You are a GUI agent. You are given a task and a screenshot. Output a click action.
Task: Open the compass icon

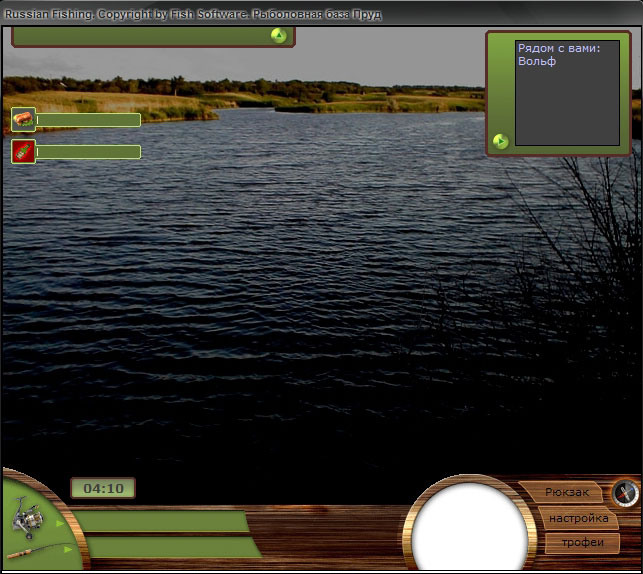625,492
